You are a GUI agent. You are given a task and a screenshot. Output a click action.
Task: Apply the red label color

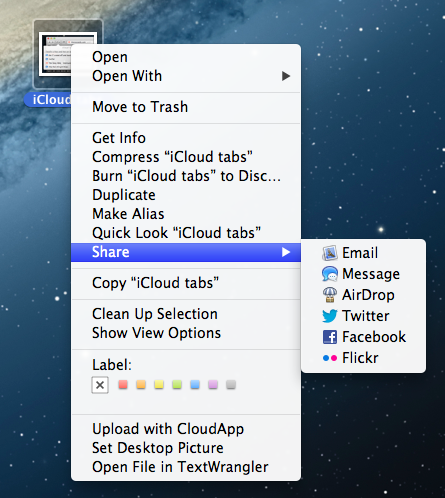tap(123, 385)
